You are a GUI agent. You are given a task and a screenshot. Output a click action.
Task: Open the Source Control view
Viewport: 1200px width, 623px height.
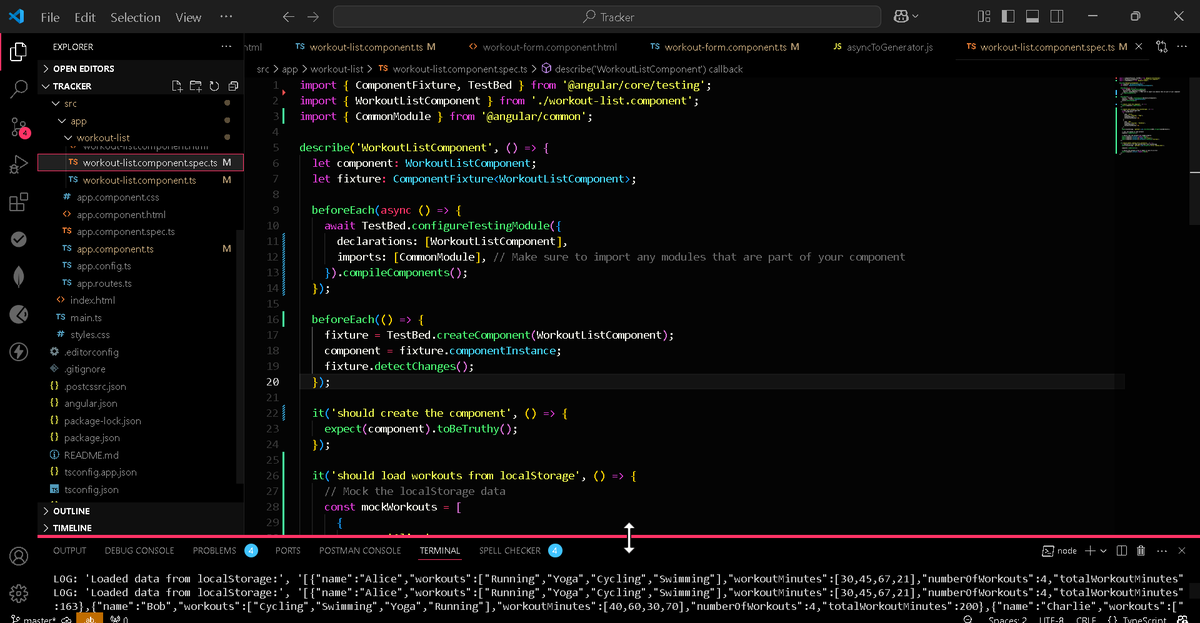(x=19, y=127)
